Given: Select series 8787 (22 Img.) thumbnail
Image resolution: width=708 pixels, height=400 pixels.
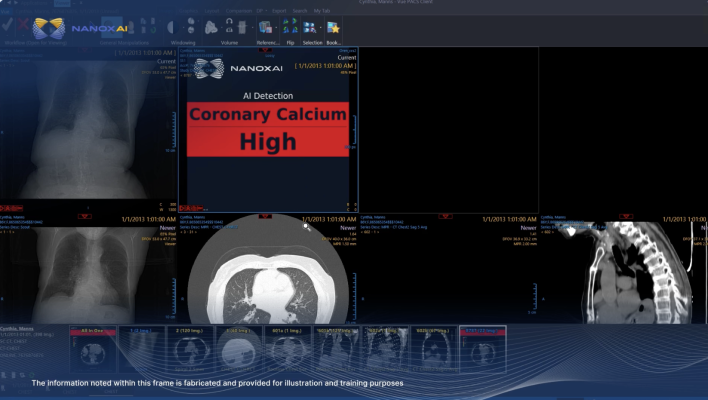Looking at the screenshot, I should [483, 349].
